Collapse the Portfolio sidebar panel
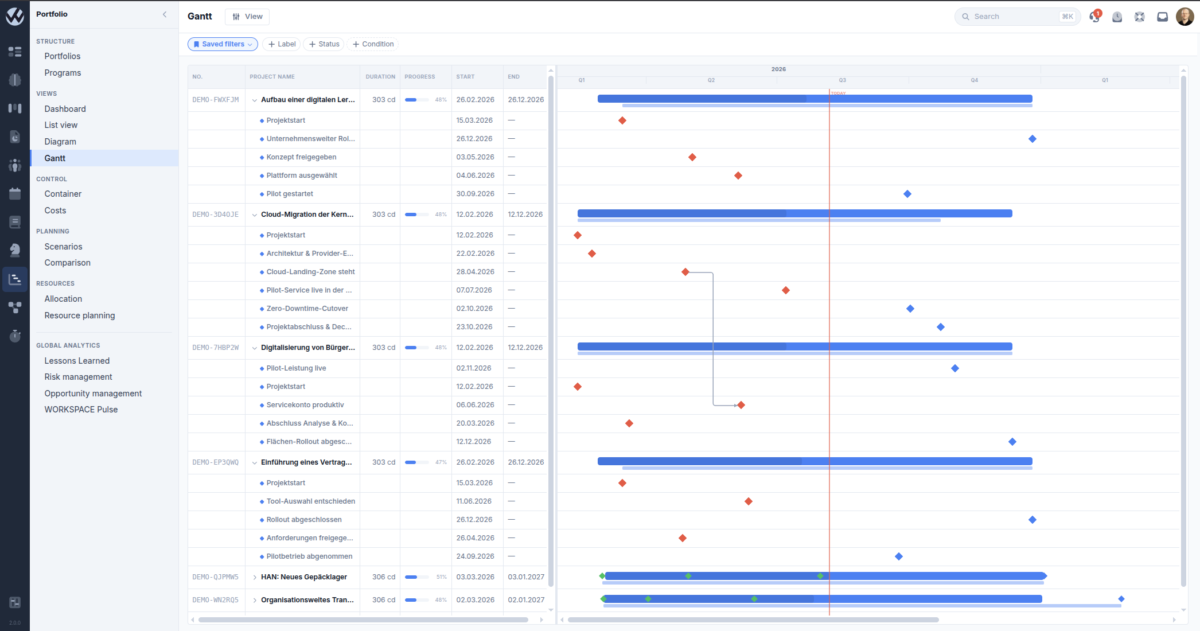This screenshot has height=631, width=1200. click(x=165, y=14)
